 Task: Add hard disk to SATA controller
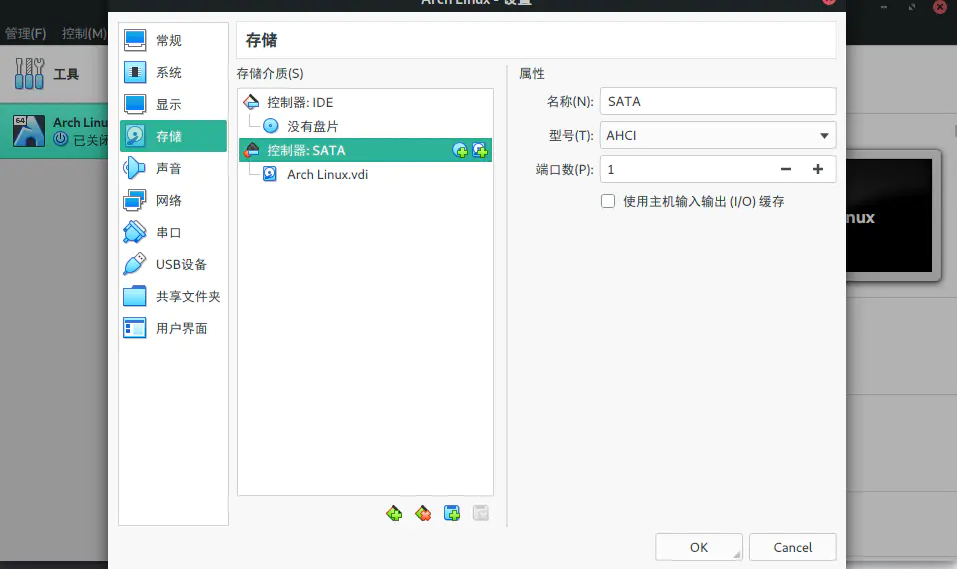pyautogui.click(x=480, y=150)
